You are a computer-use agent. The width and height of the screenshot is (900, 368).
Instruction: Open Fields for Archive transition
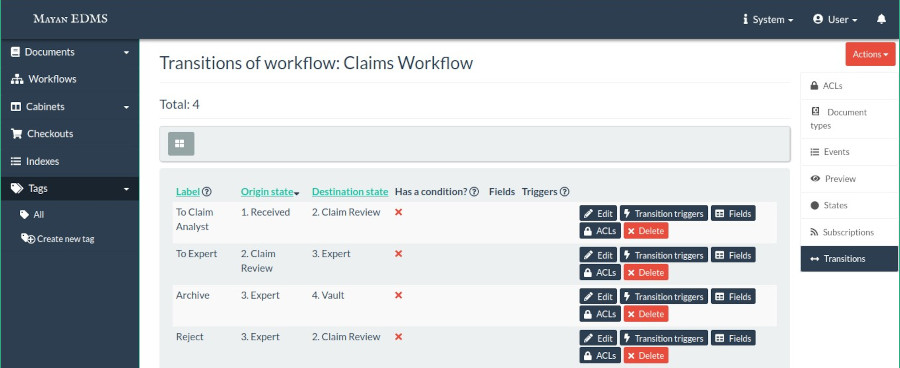[x=733, y=297]
